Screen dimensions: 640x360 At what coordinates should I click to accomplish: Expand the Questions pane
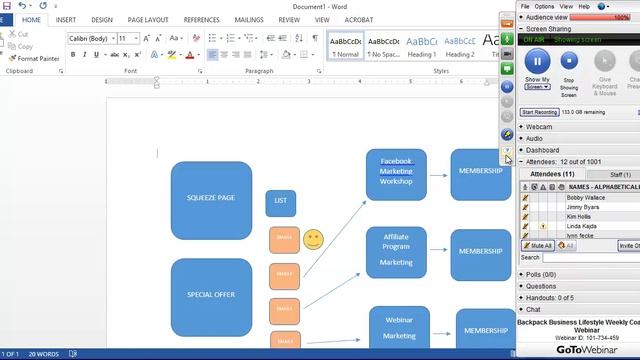click(521, 286)
